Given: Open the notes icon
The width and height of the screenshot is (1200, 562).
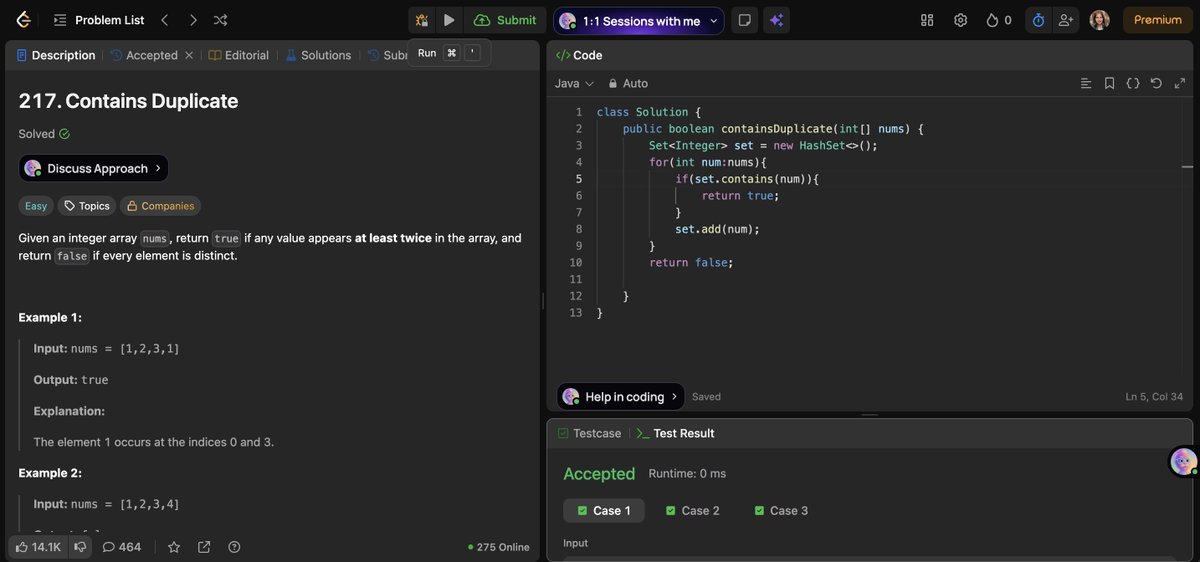Looking at the screenshot, I should coord(744,20).
